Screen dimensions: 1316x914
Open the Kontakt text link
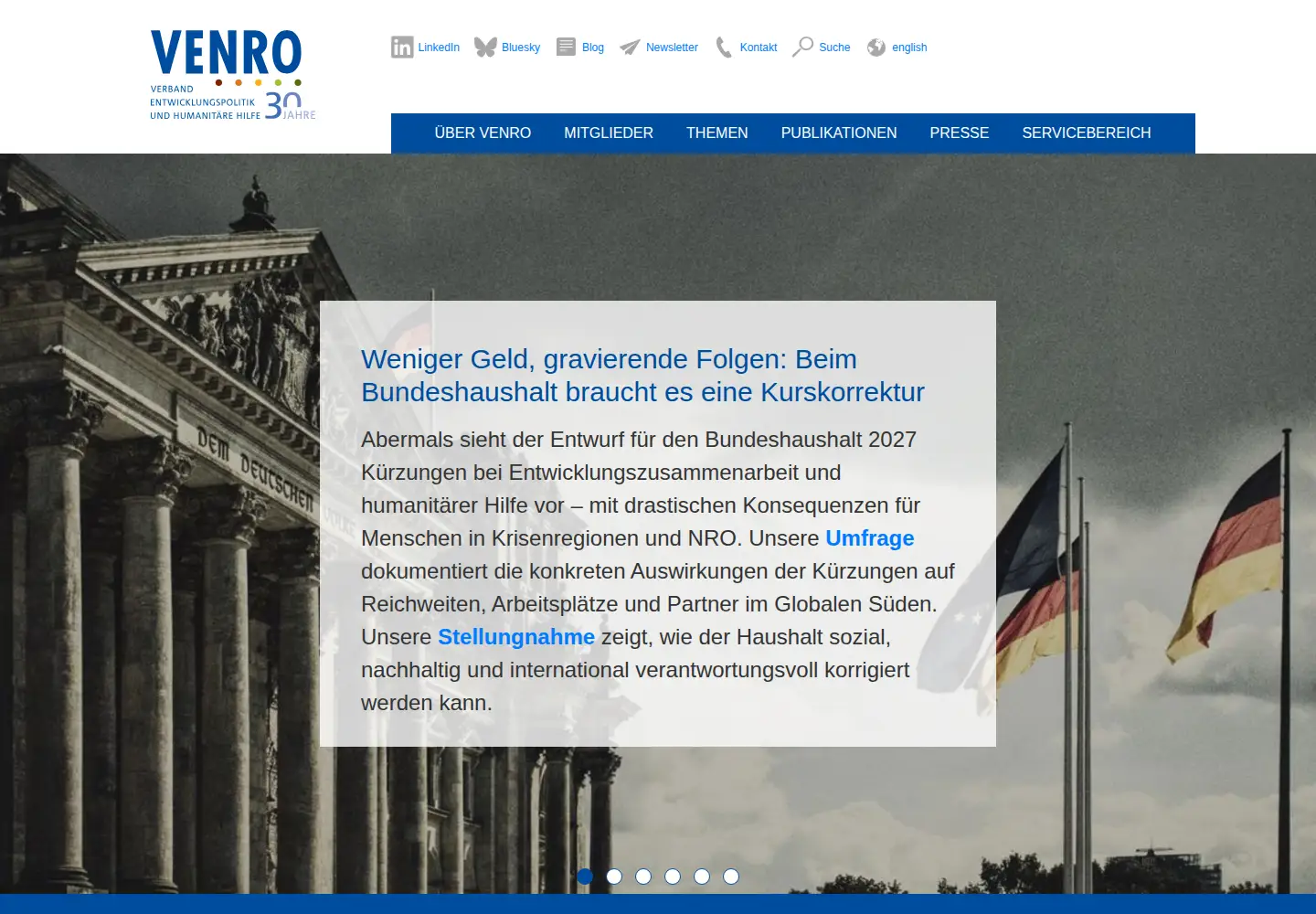click(x=759, y=48)
